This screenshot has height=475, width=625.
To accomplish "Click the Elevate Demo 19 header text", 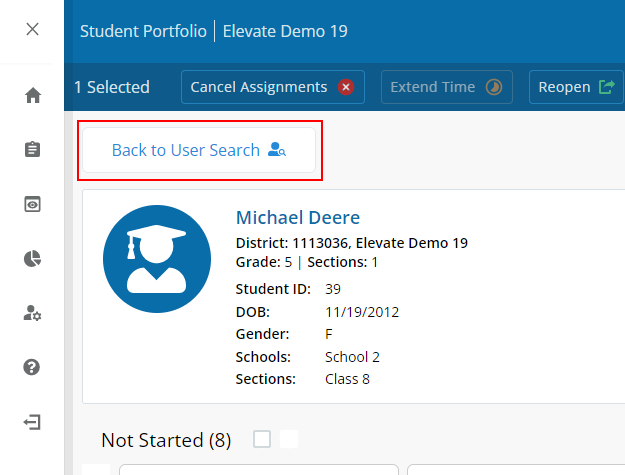I will click(285, 31).
